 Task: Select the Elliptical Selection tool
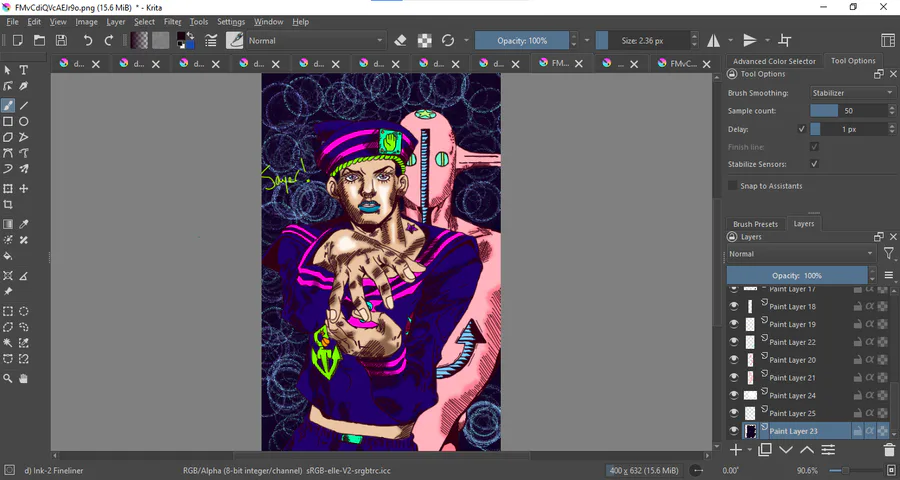tap(24, 311)
